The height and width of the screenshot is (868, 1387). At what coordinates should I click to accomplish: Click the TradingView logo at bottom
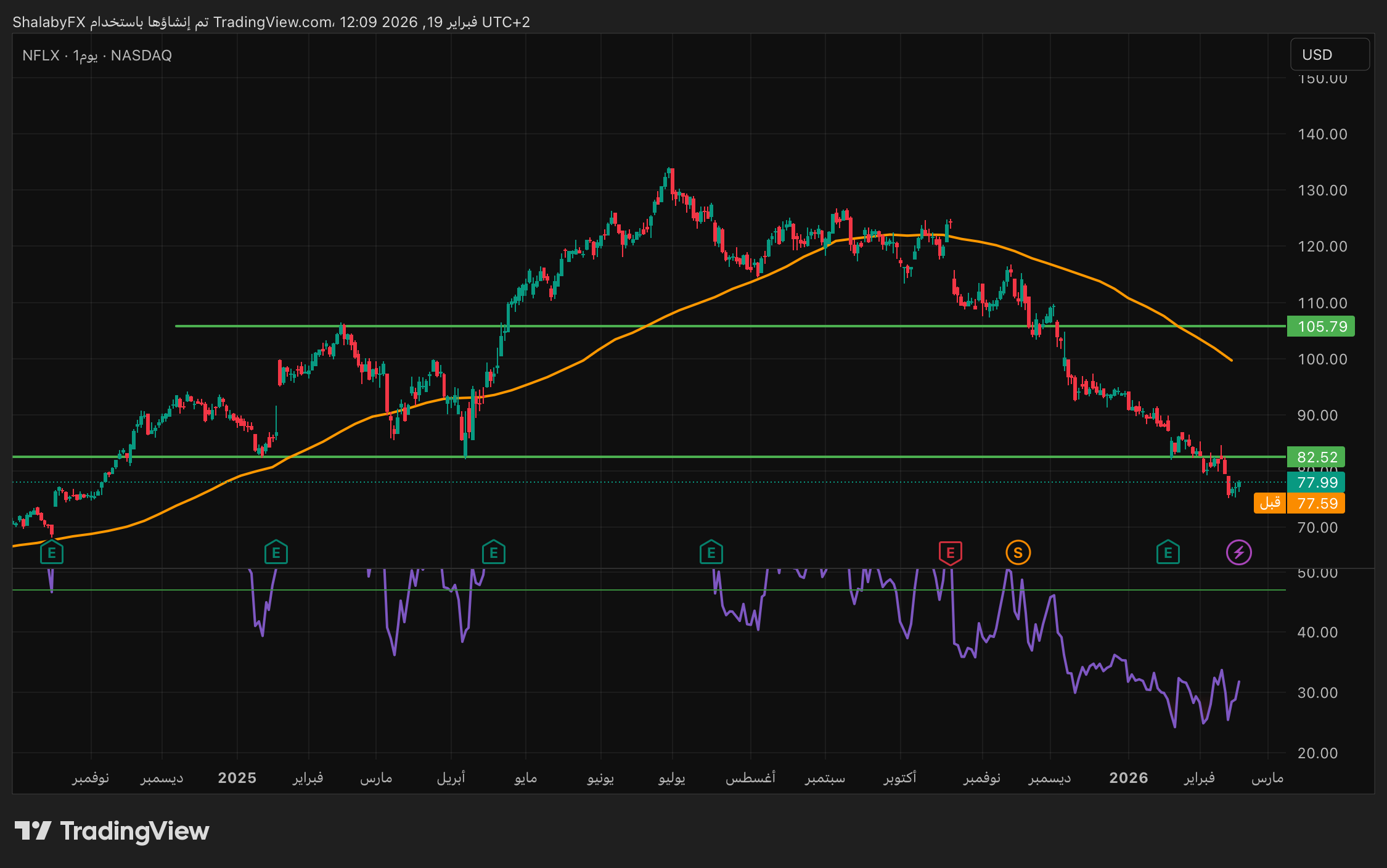tap(112, 831)
